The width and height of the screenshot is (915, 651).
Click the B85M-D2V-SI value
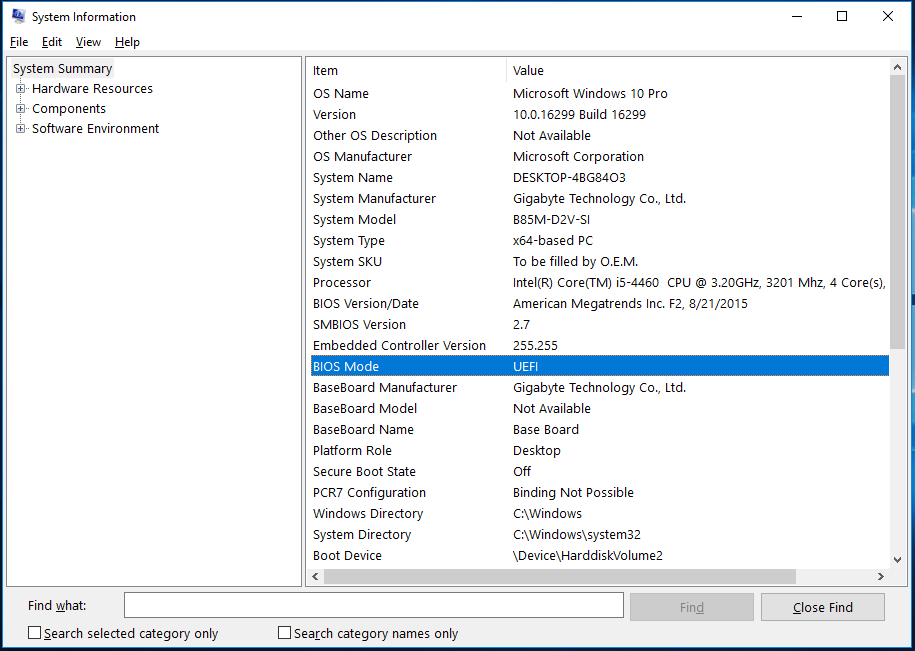[x=552, y=219]
